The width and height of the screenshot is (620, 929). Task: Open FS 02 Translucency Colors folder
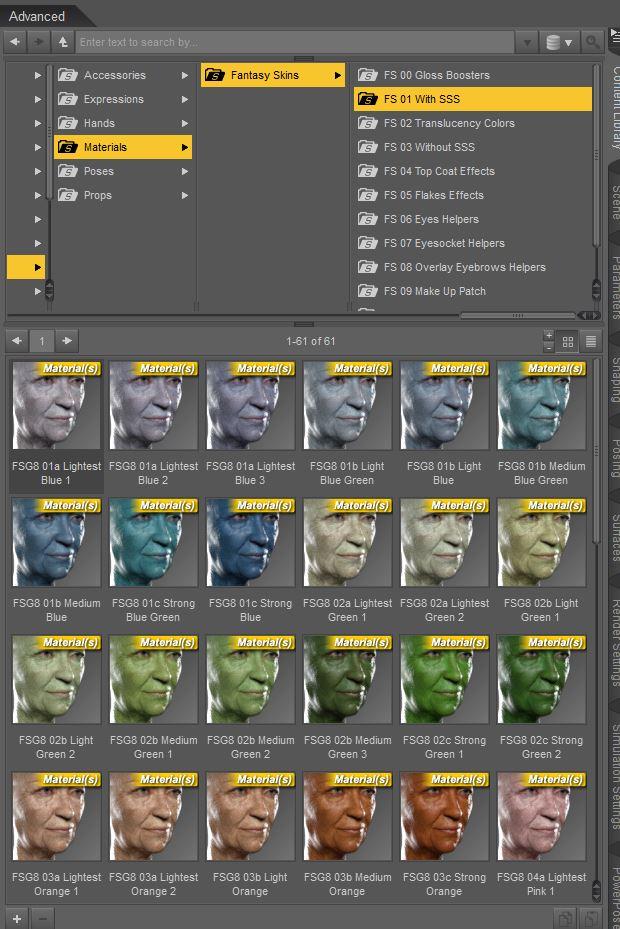tap(472, 123)
